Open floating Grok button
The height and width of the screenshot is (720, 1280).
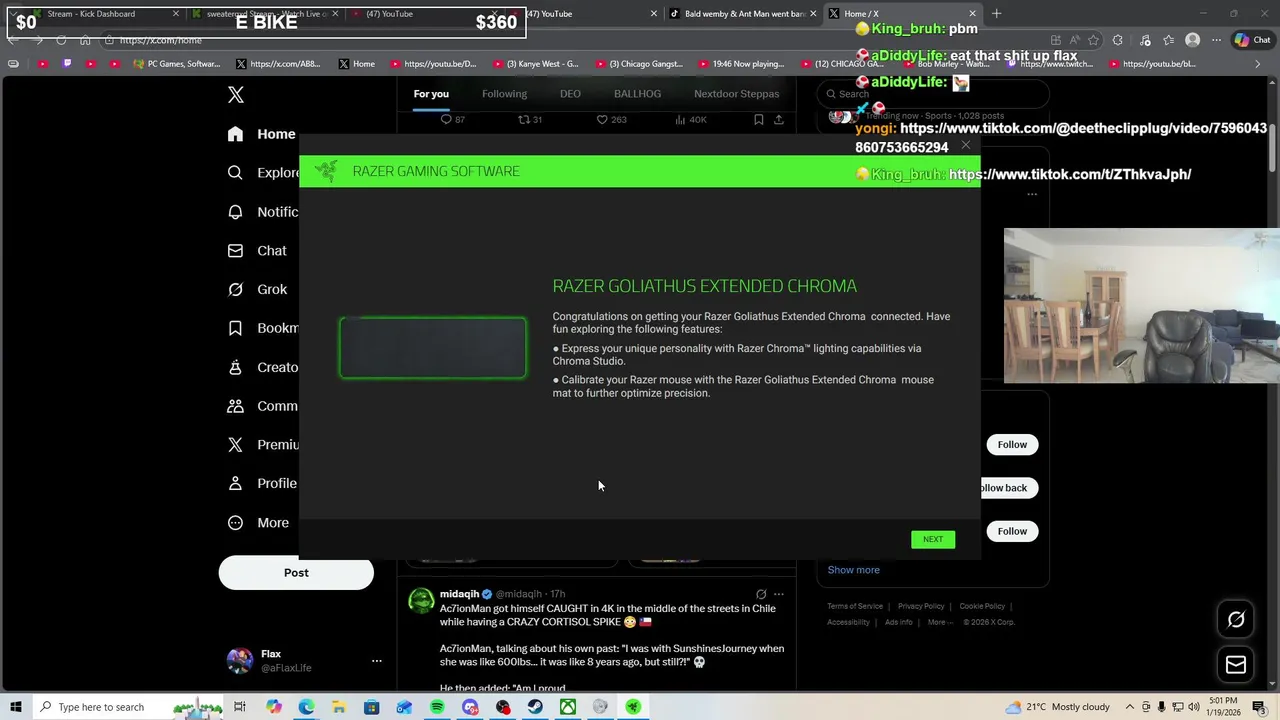(x=1236, y=620)
